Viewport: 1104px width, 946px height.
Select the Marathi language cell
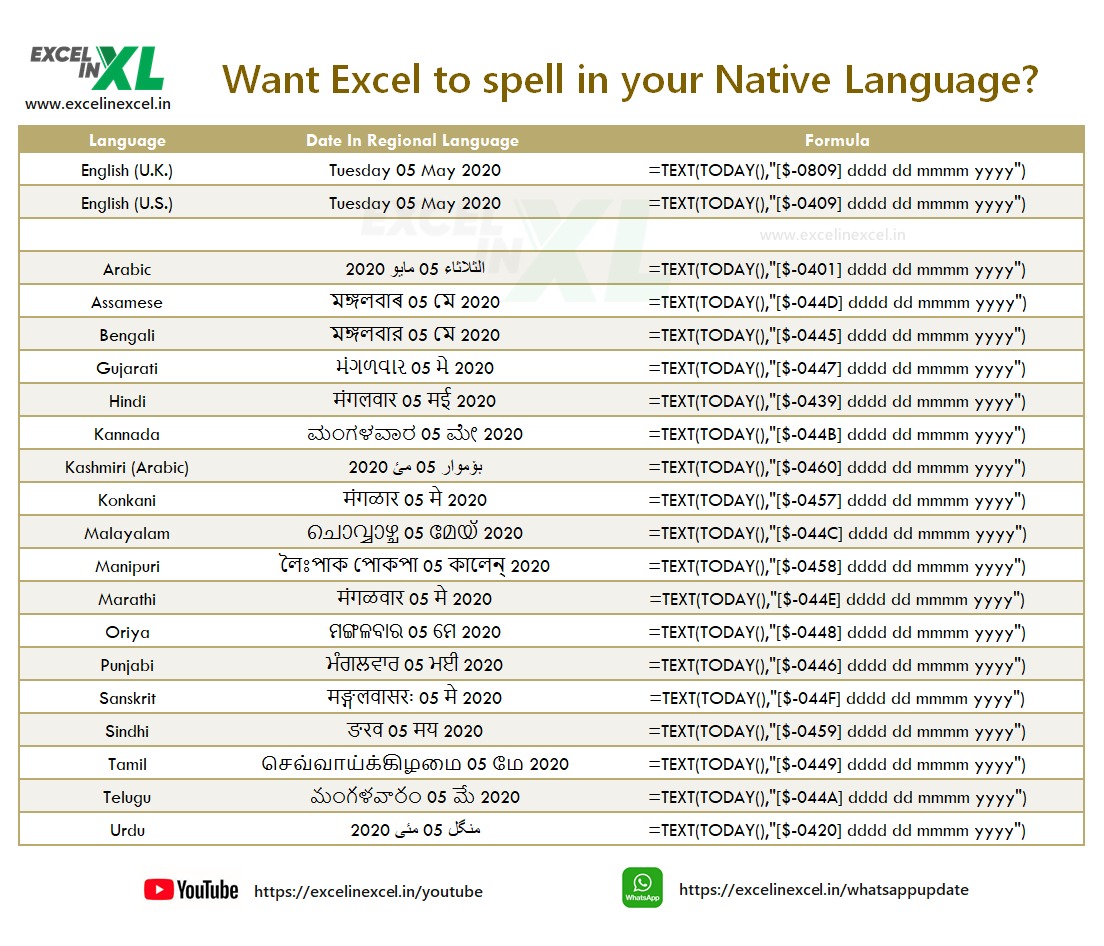click(x=127, y=600)
